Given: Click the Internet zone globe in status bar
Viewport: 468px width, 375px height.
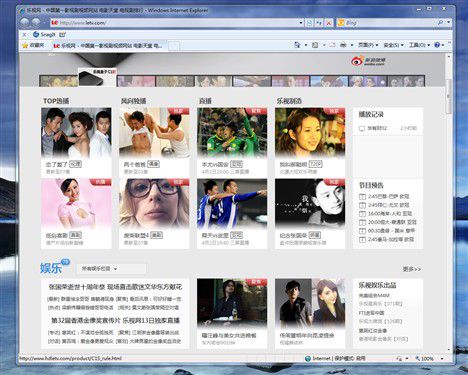Looking at the screenshot, I should [308, 359].
